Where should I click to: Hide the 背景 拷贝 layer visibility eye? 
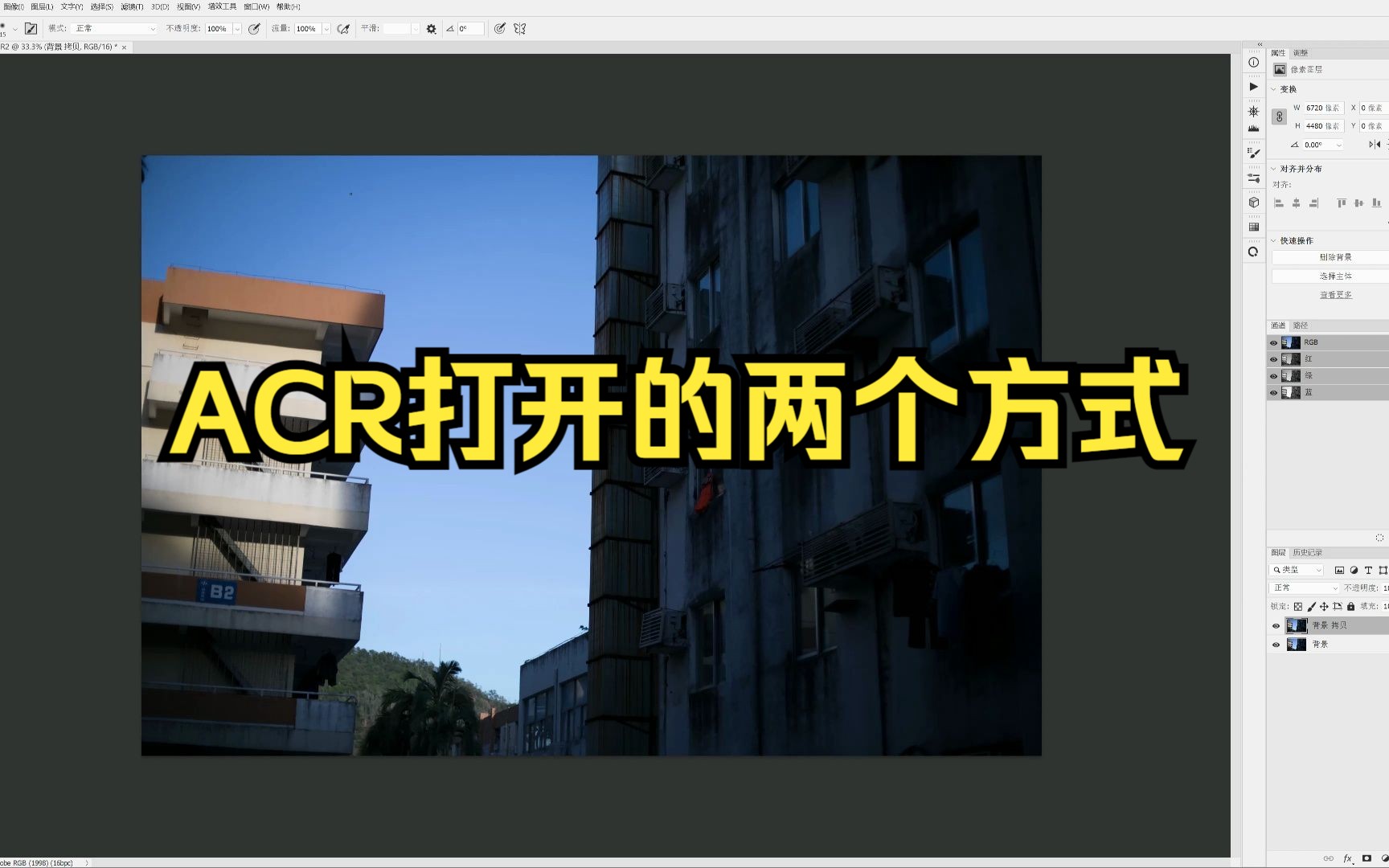pos(1276,625)
